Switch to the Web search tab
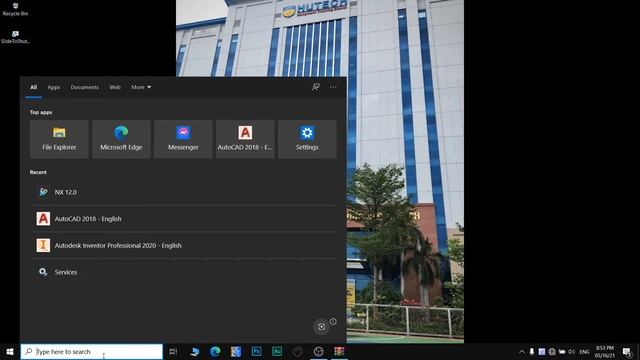 pyautogui.click(x=115, y=87)
